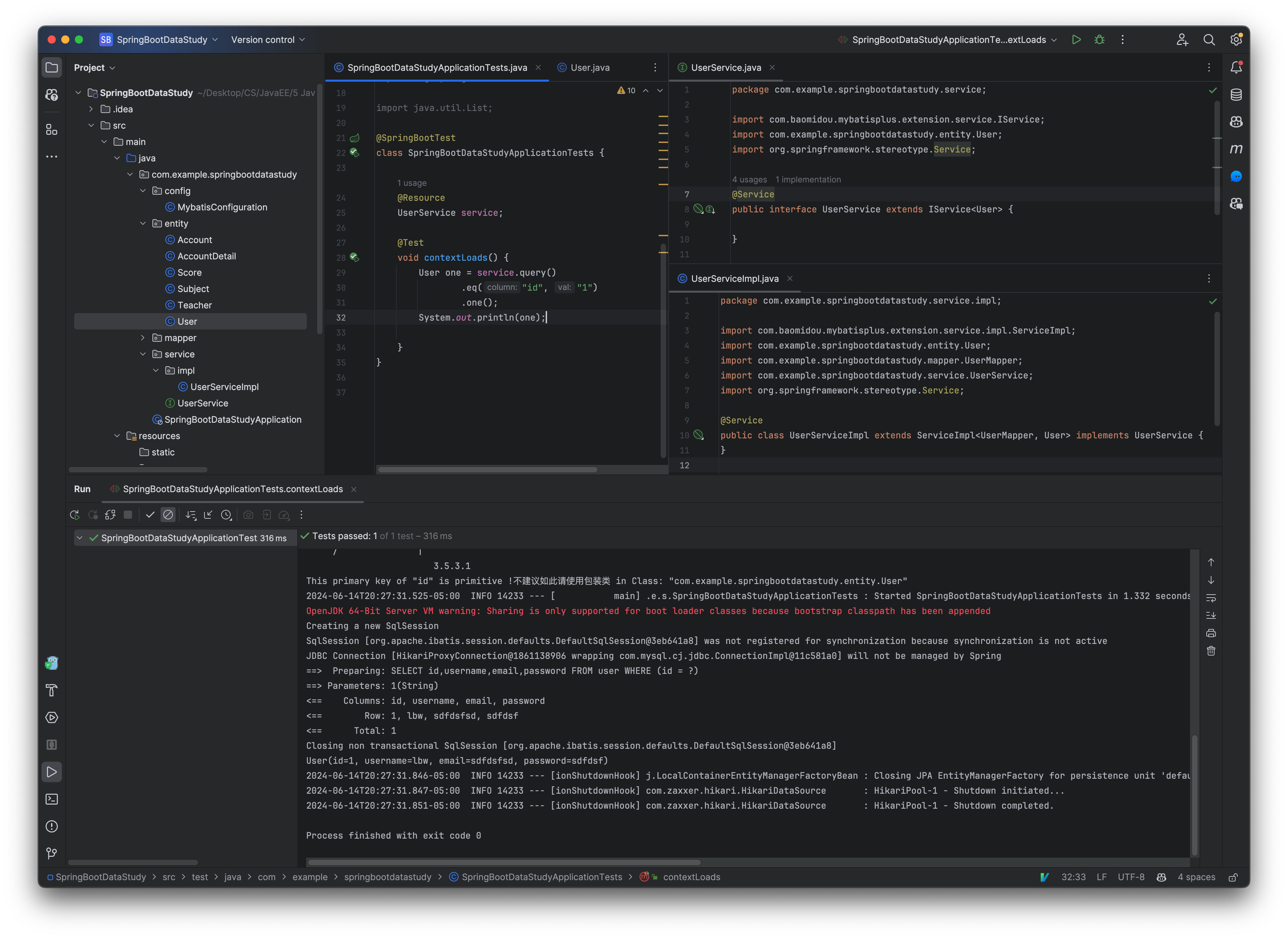The image size is (1288, 938).
Task: Open the Terminal tool window
Action: 52,799
